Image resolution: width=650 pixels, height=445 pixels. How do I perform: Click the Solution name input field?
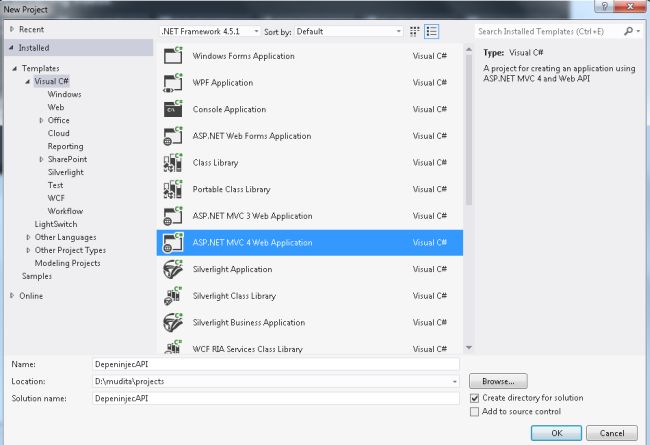click(276, 399)
